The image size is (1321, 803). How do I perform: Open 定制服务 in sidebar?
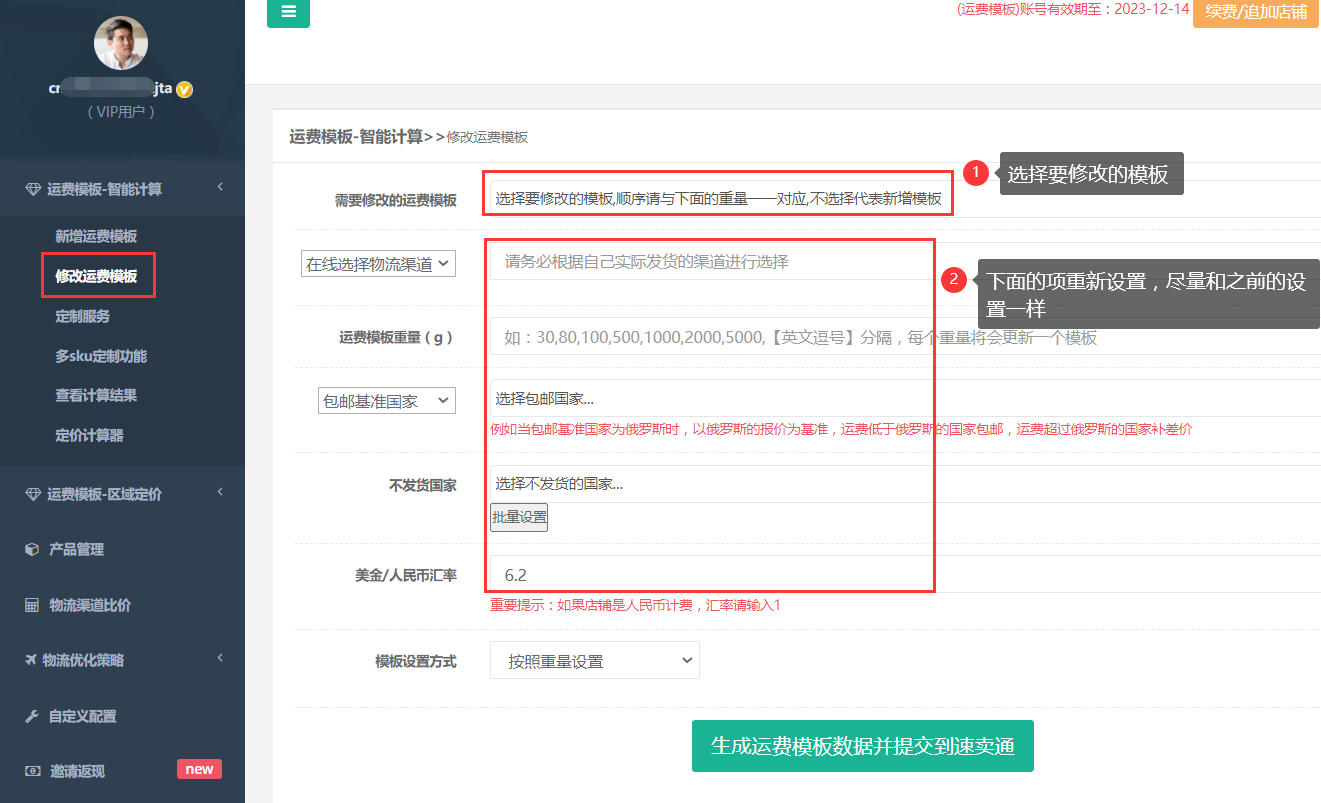83,316
